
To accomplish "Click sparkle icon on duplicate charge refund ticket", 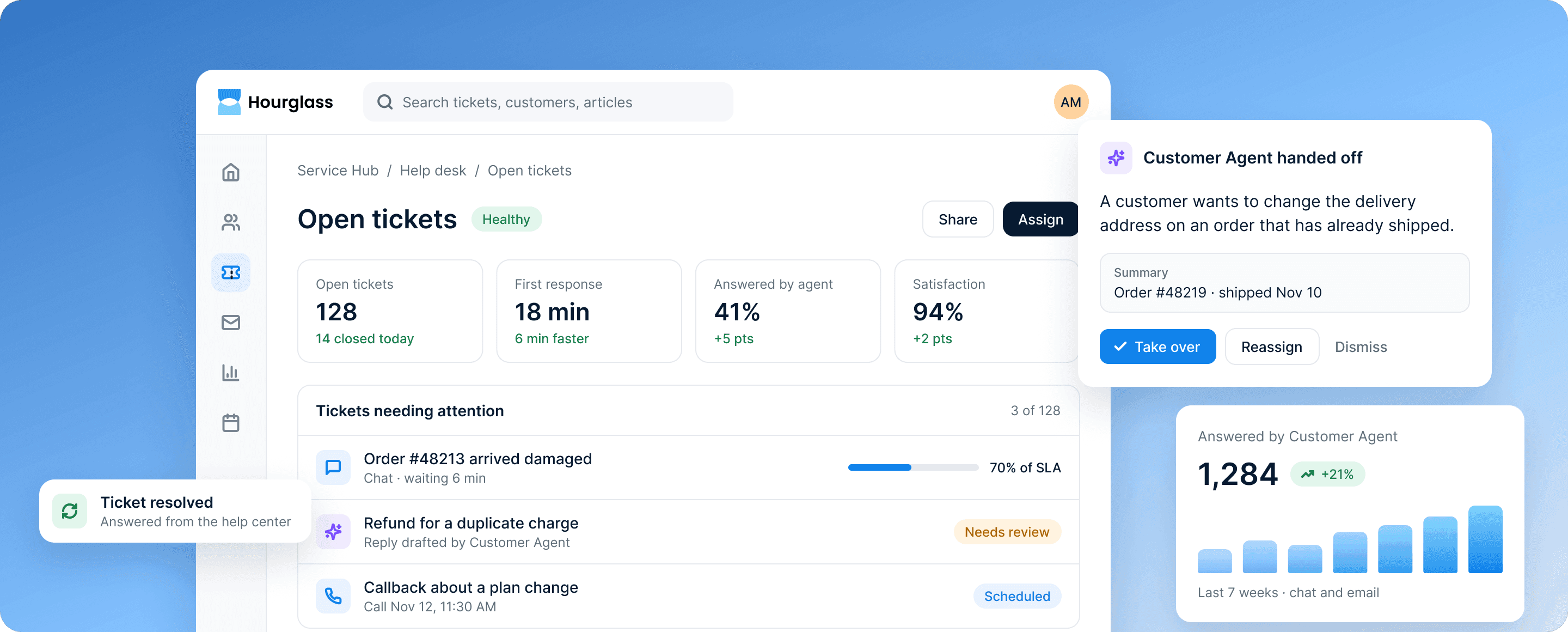I will 333,532.
